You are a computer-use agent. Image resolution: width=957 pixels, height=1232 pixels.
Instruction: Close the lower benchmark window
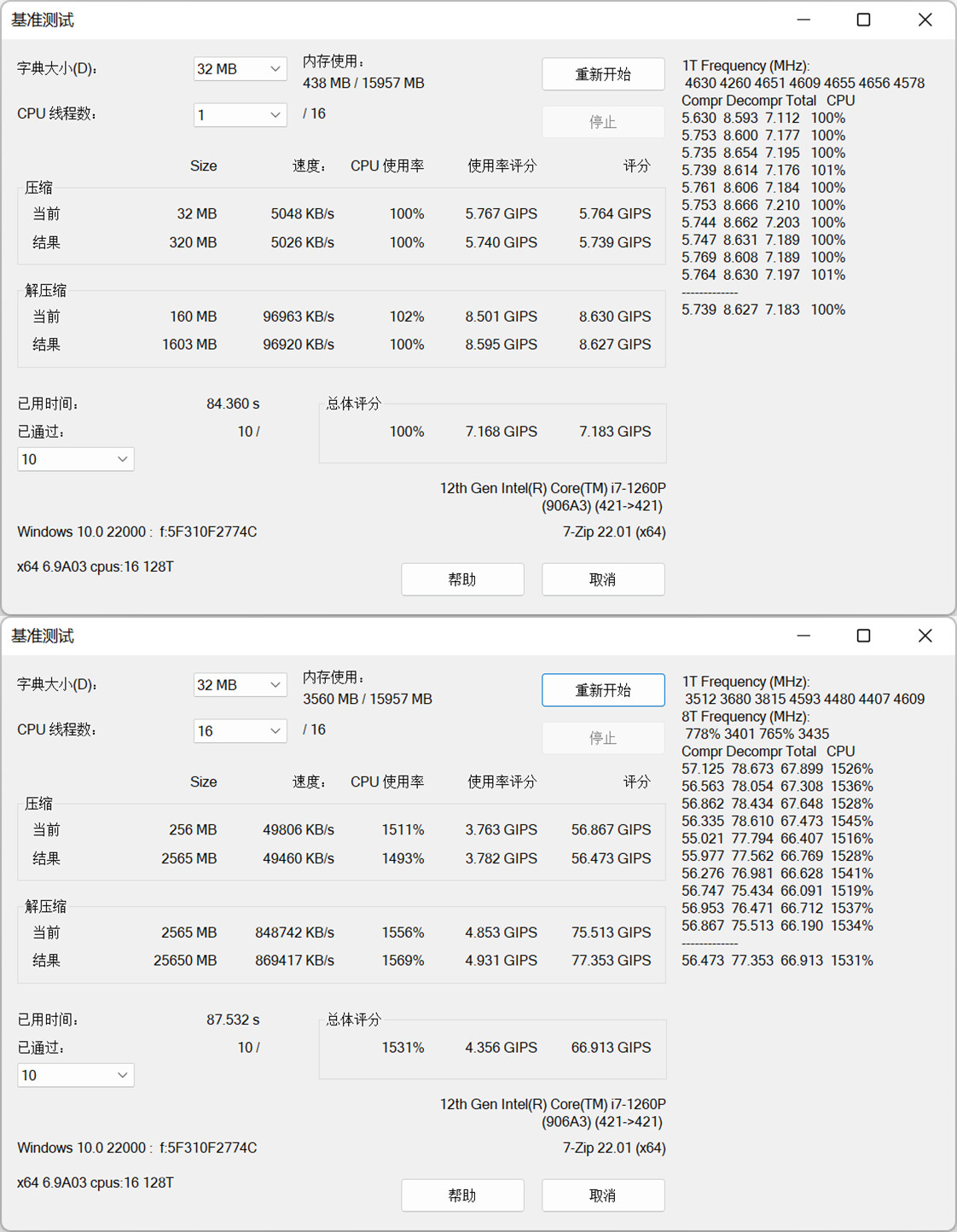click(925, 636)
